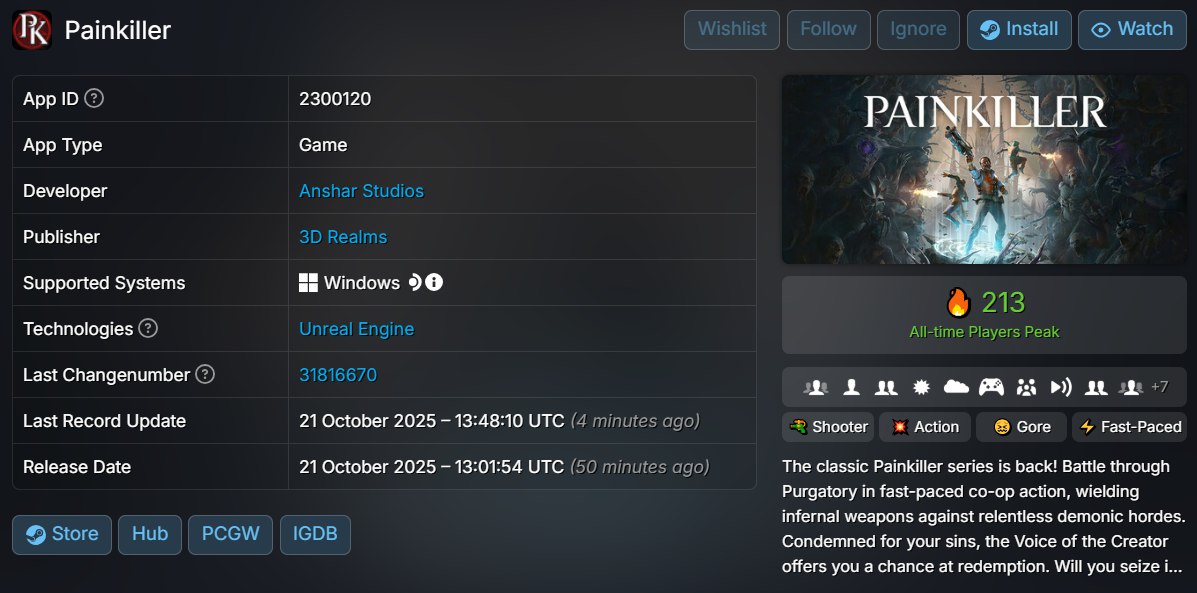Toggle Follow for Painkiller

click(828, 29)
